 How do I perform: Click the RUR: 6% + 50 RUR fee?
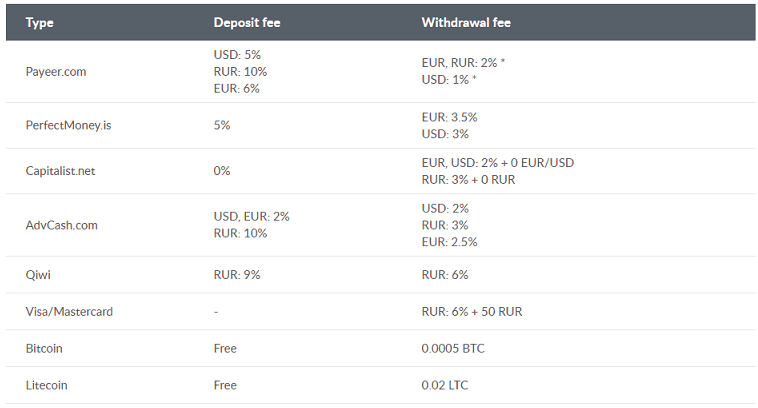click(472, 311)
